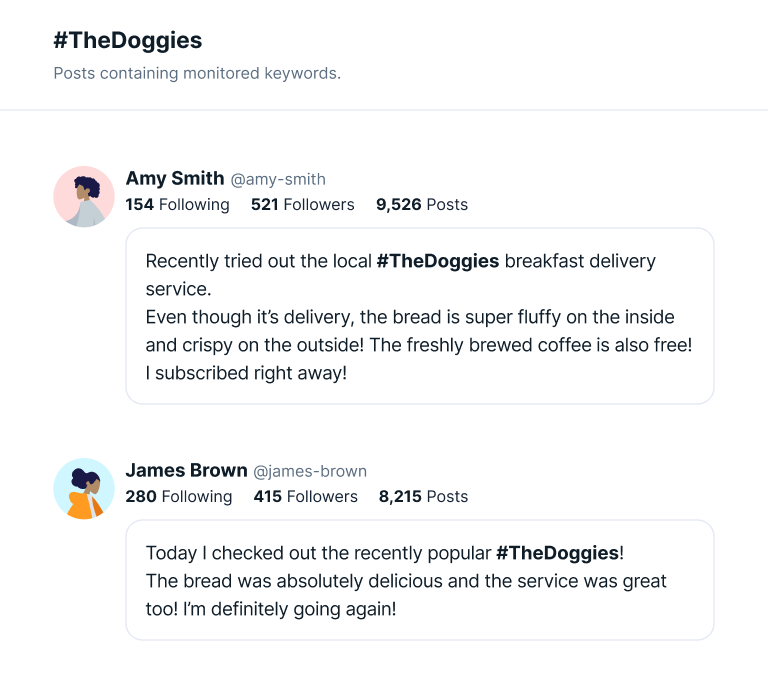
Task: Open Amy Smith's profile name link
Action: point(175,179)
